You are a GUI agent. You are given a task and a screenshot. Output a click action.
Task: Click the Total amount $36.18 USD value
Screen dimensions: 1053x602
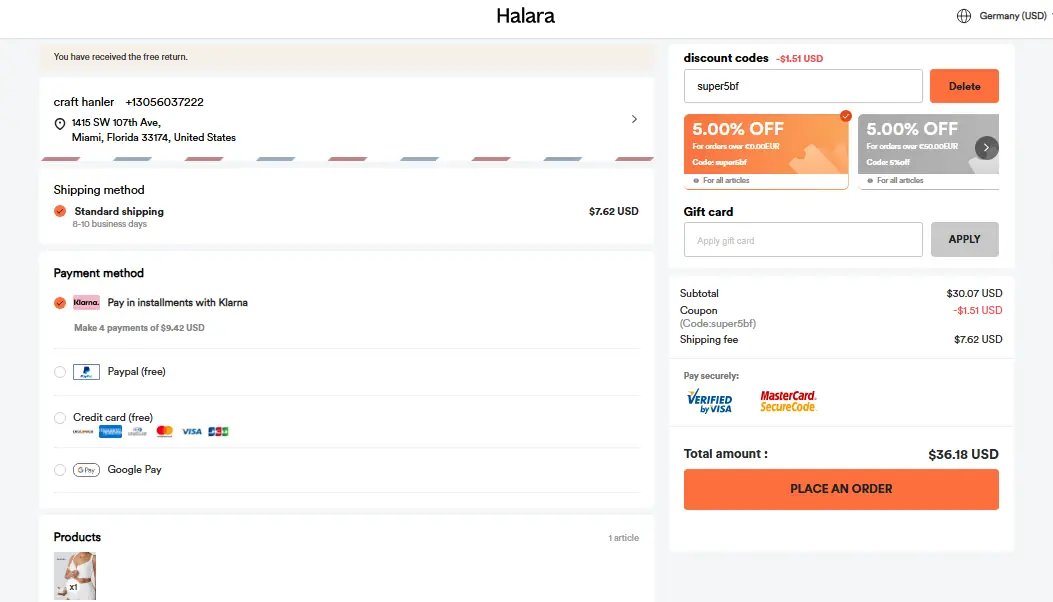pos(963,454)
